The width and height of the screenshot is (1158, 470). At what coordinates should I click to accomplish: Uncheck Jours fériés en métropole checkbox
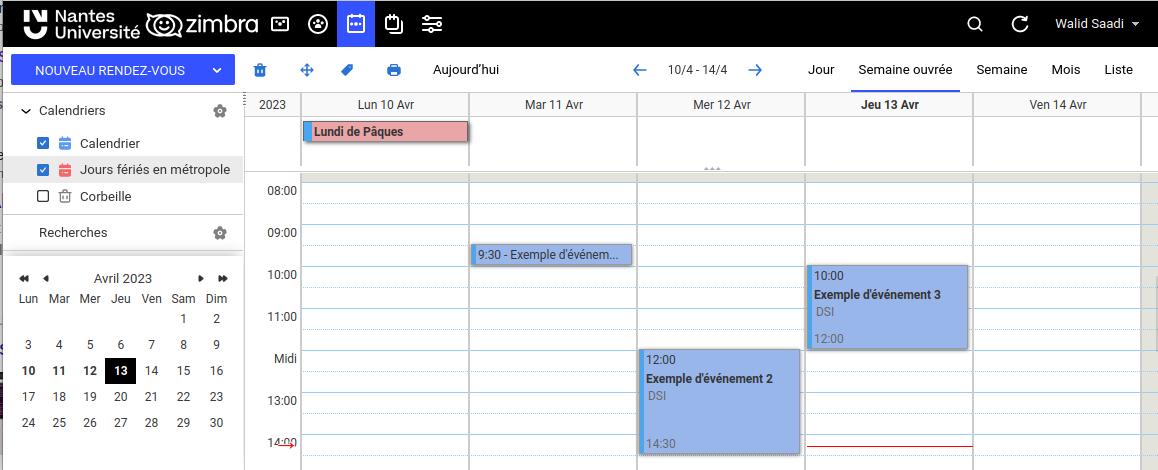coord(43,170)
